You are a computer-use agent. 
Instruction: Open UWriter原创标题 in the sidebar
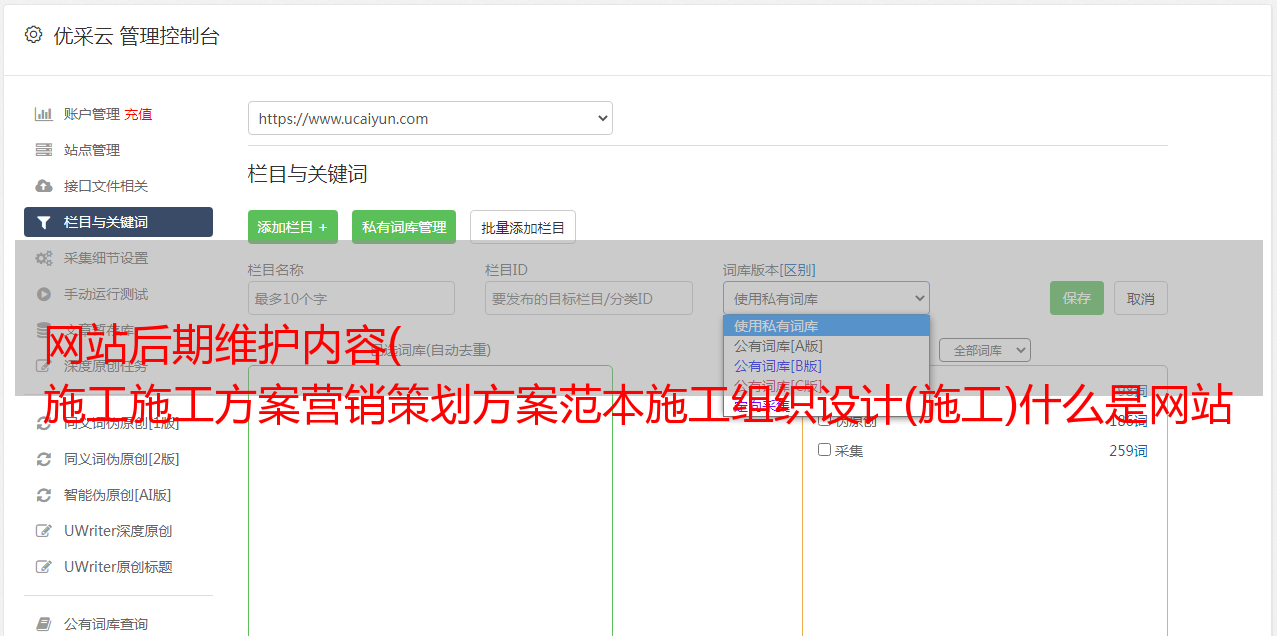pos(118,567)
